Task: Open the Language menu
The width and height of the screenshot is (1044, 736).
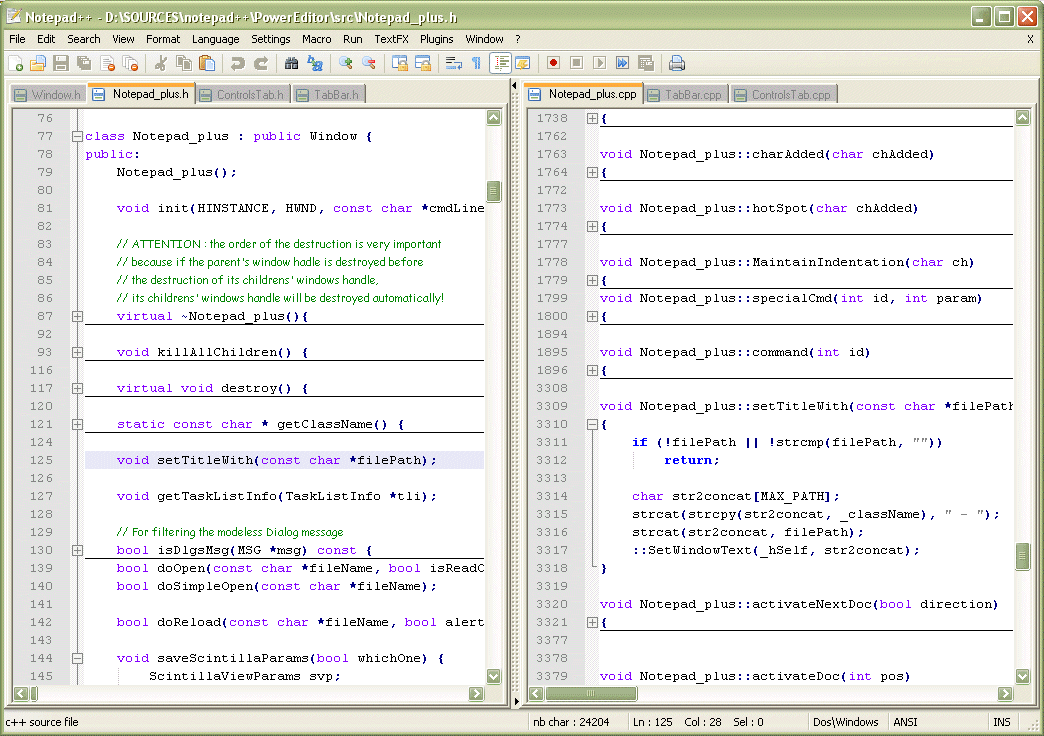Action: click(216, 39)
